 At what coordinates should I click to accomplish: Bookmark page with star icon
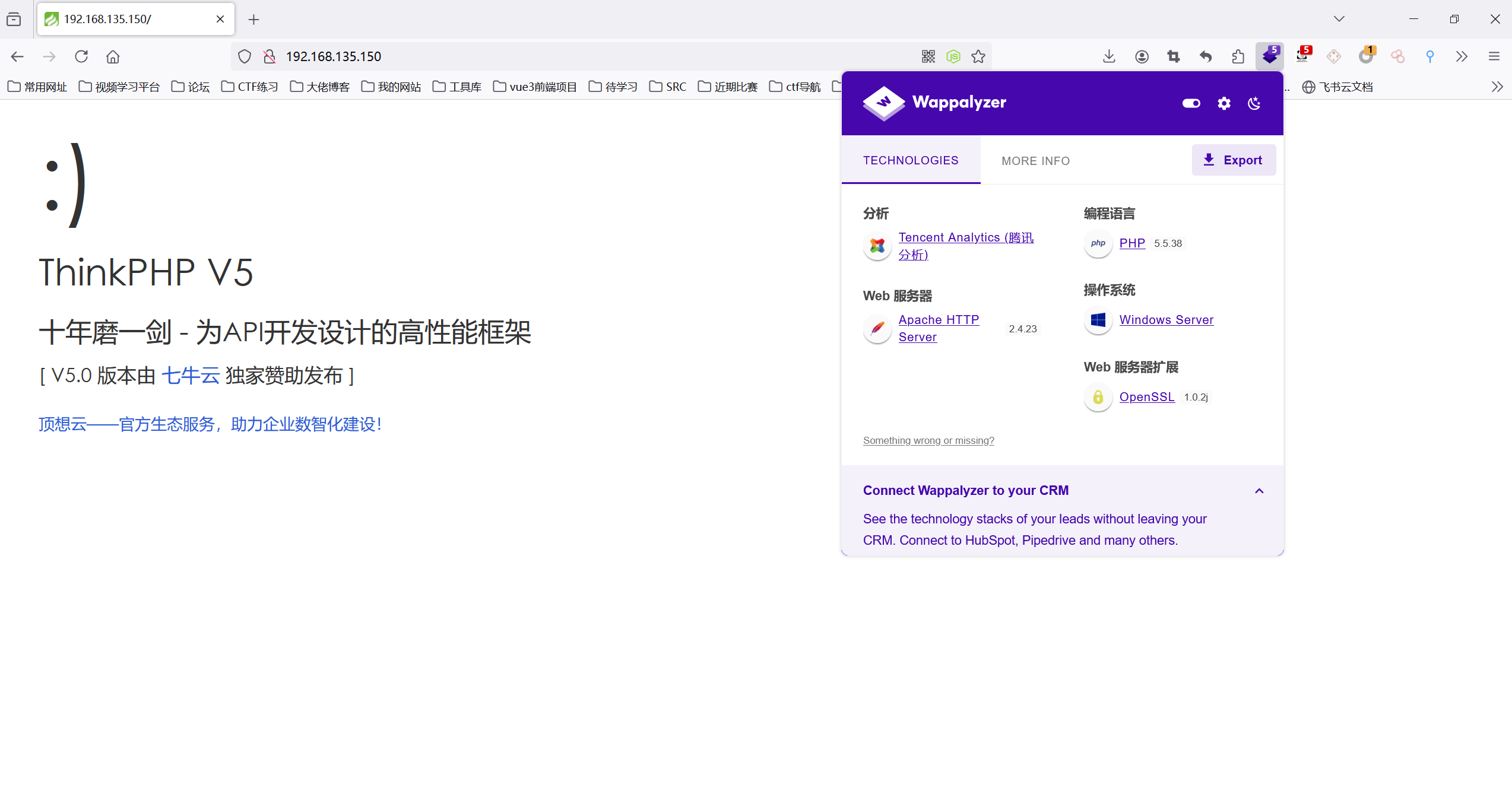click(x=978, y=56)
